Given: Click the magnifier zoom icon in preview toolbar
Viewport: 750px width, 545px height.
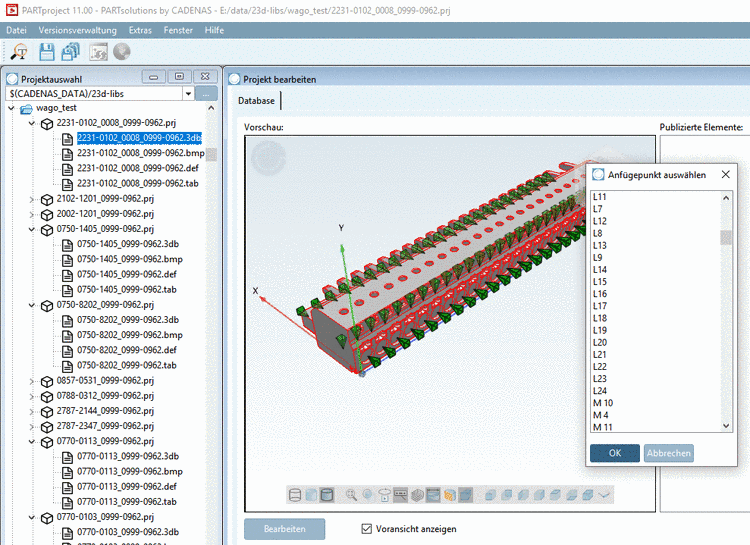Looking at the screenshot, I should pos(352,495).
